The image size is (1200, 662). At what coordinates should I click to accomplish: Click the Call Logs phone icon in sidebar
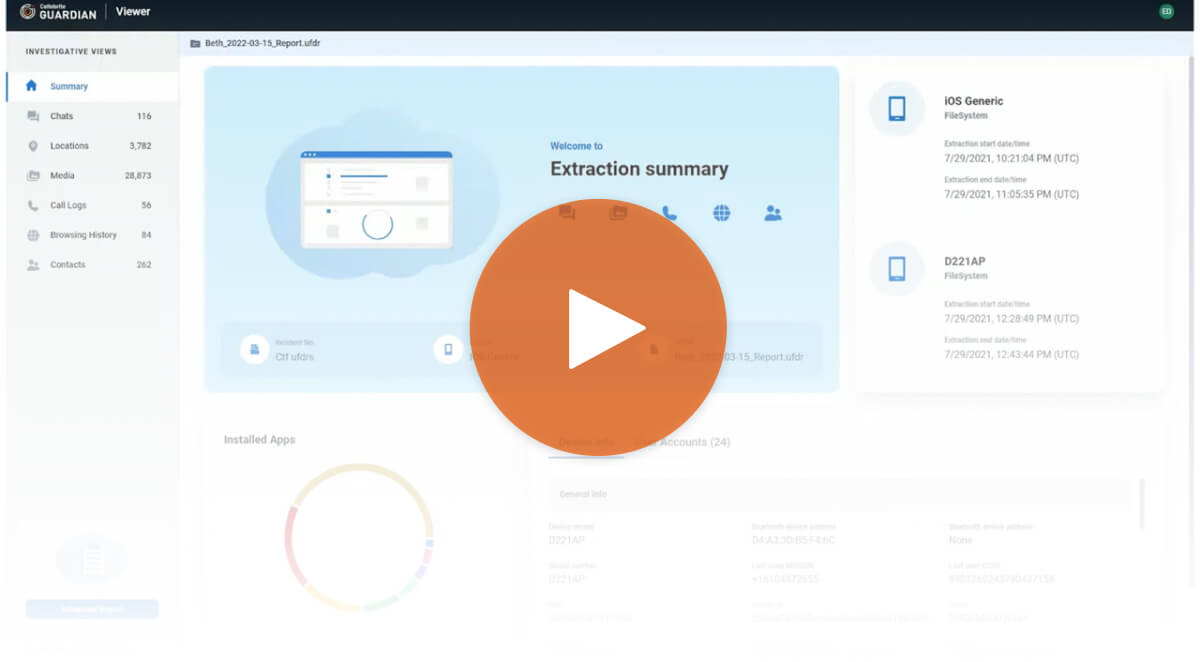click(x=33, y=205)
